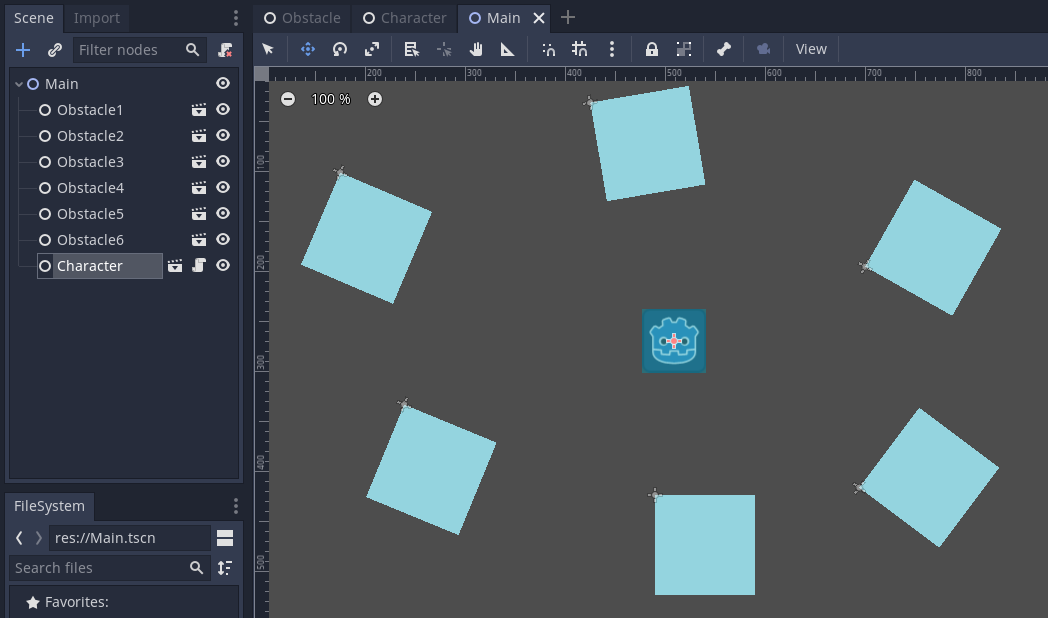This screenshot has width=1048, height=618.
Task: Open the editable children script icon on Character
Action: point(198,265)
